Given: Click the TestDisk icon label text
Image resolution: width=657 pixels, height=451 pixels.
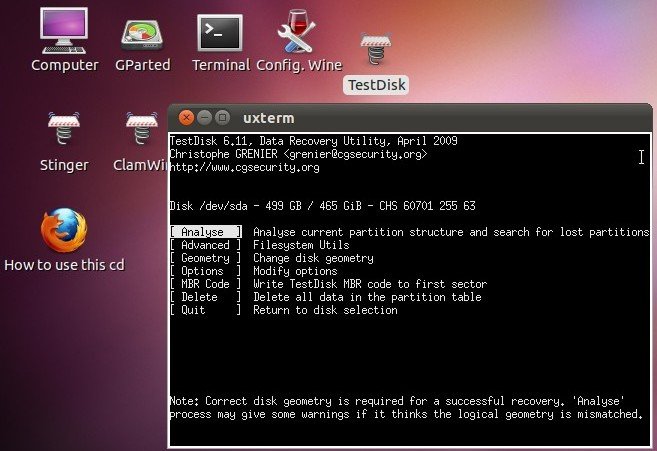Looking at the screenshot, I should coord(376,85).
